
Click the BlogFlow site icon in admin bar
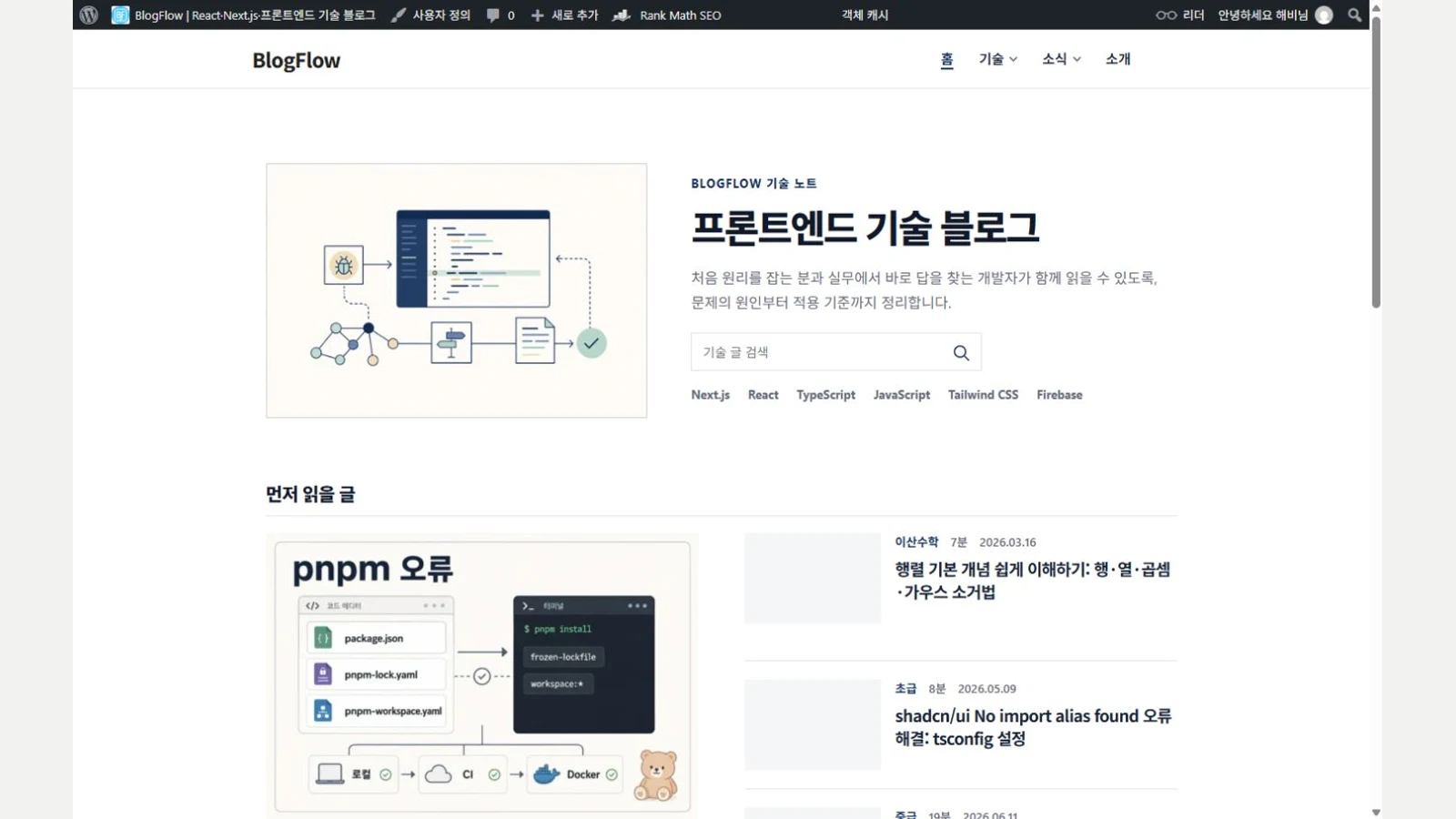(x=120, y=15)
